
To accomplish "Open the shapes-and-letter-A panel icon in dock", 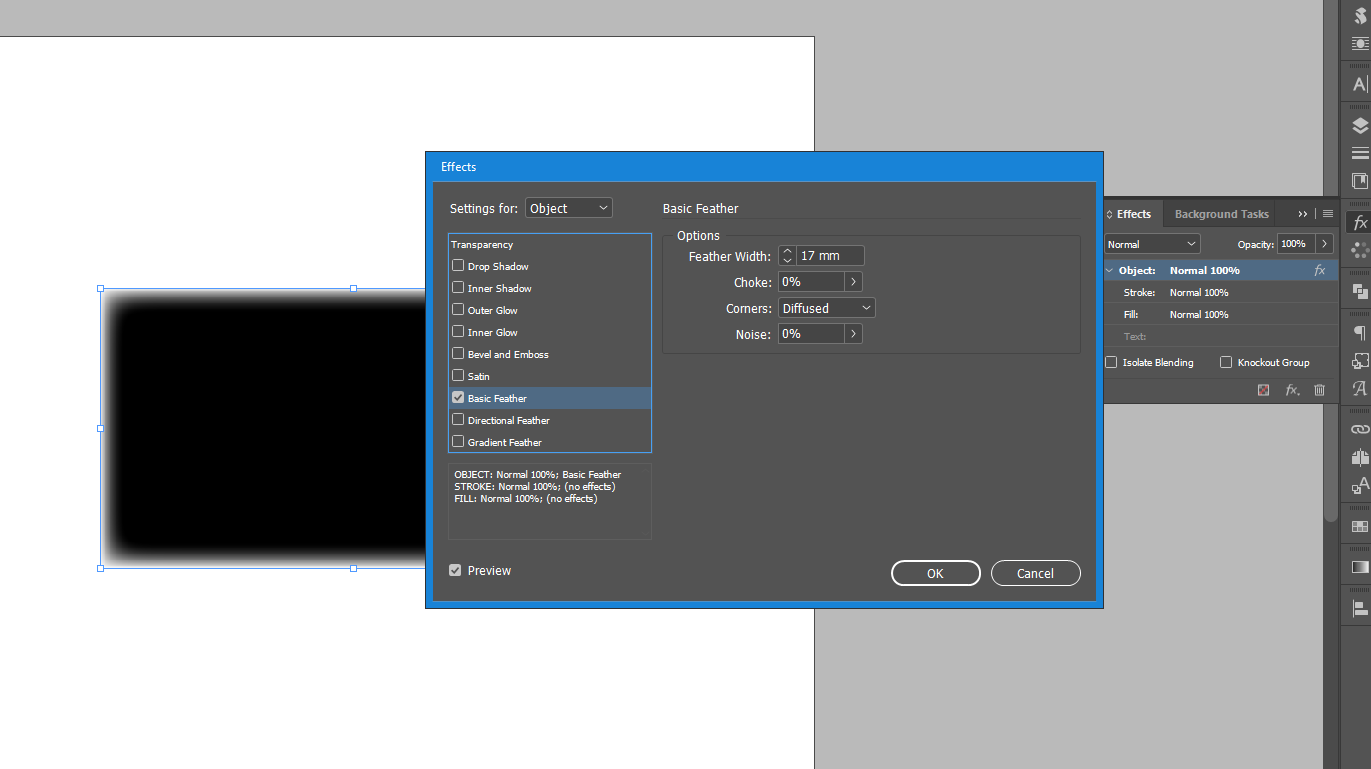I will 1360,486.
